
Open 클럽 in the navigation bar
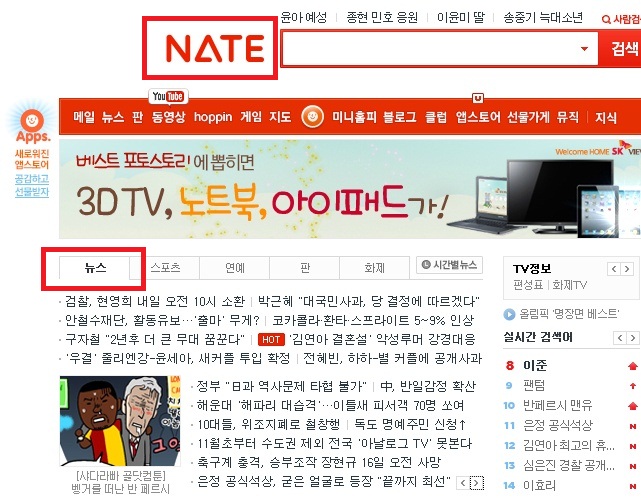(x=436, y=117)
